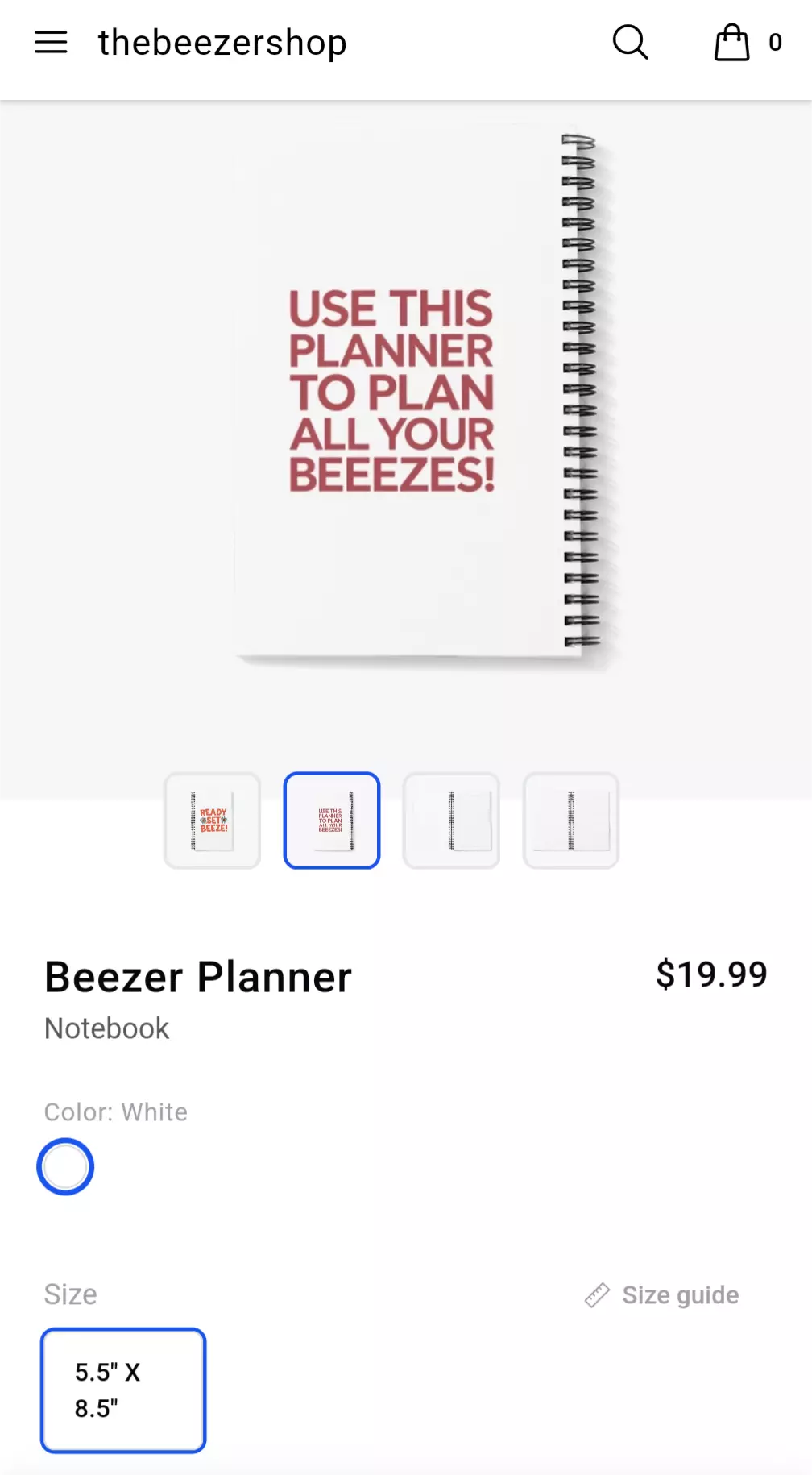Show the Ready Set Beeze thumbnail

click(x=213, y=821)
